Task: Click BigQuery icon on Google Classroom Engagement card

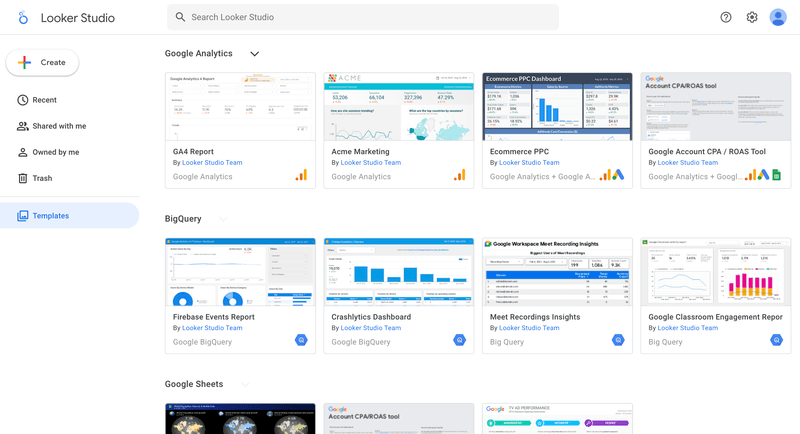Action: (777, 340)
